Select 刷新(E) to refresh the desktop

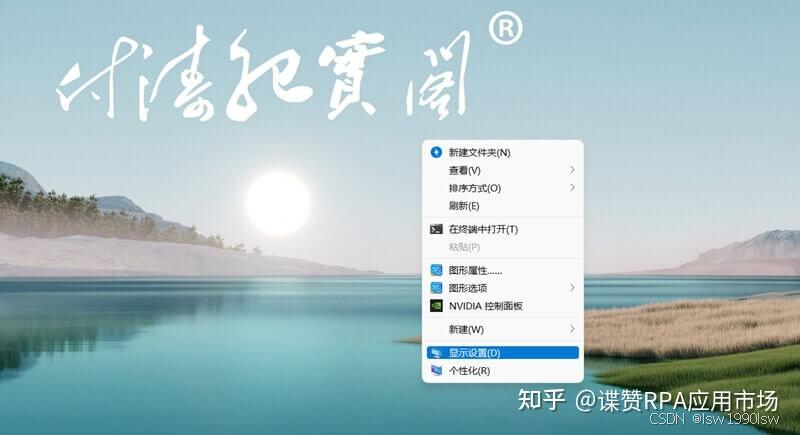coord(464,206)
